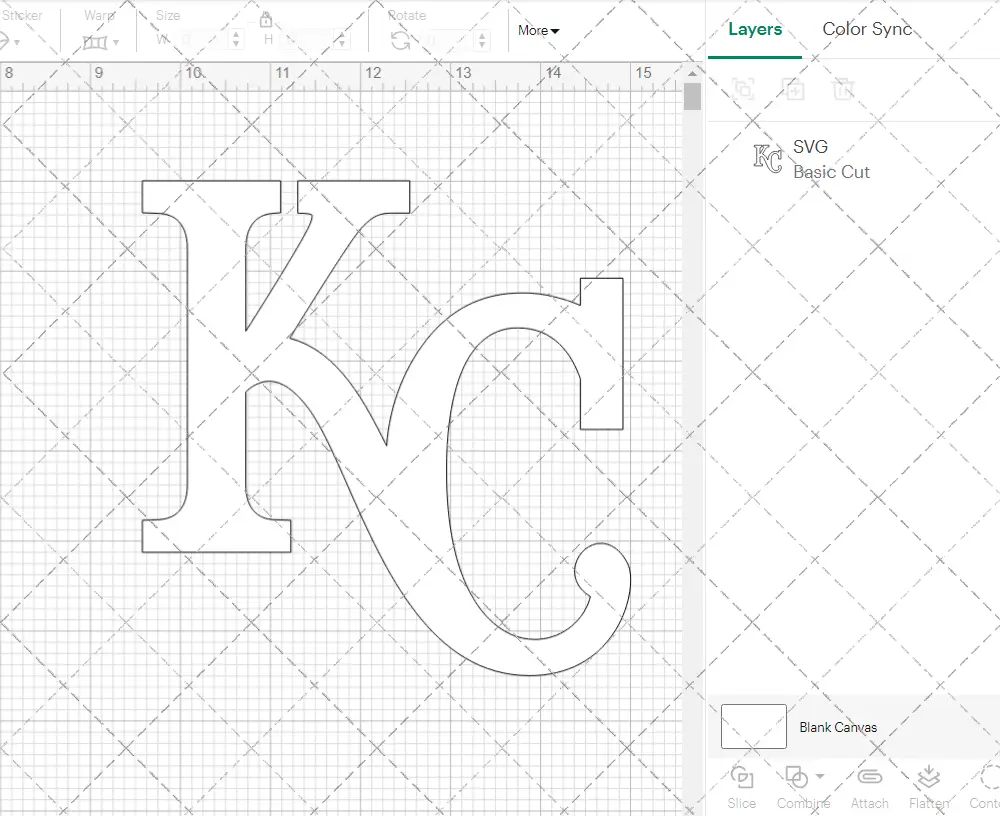Open the Warp tool dropdown

point(115,43)
